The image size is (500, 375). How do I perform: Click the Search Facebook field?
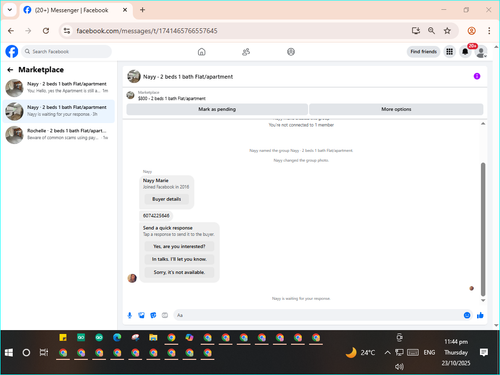[x=67, y=52]
